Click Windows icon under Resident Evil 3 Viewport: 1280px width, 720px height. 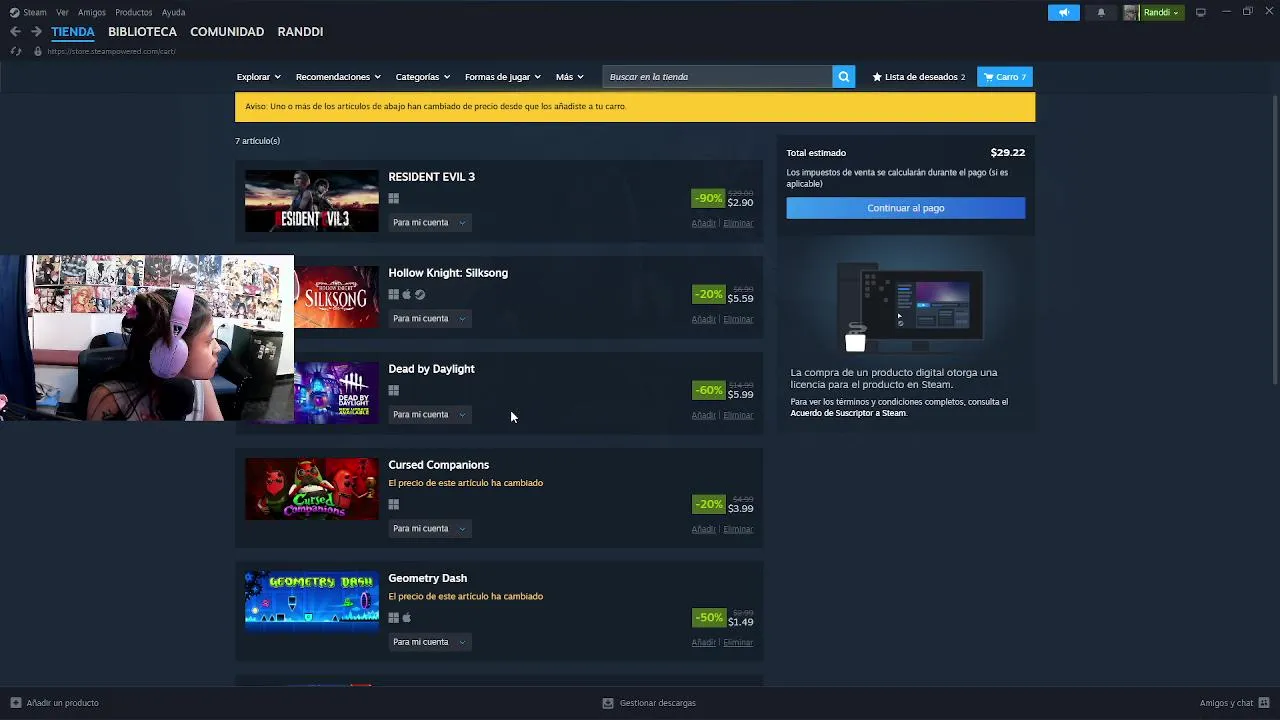(x=393, y=199)
